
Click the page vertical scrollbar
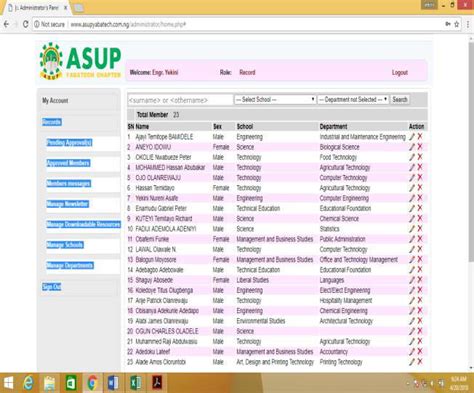coord(471,150)
